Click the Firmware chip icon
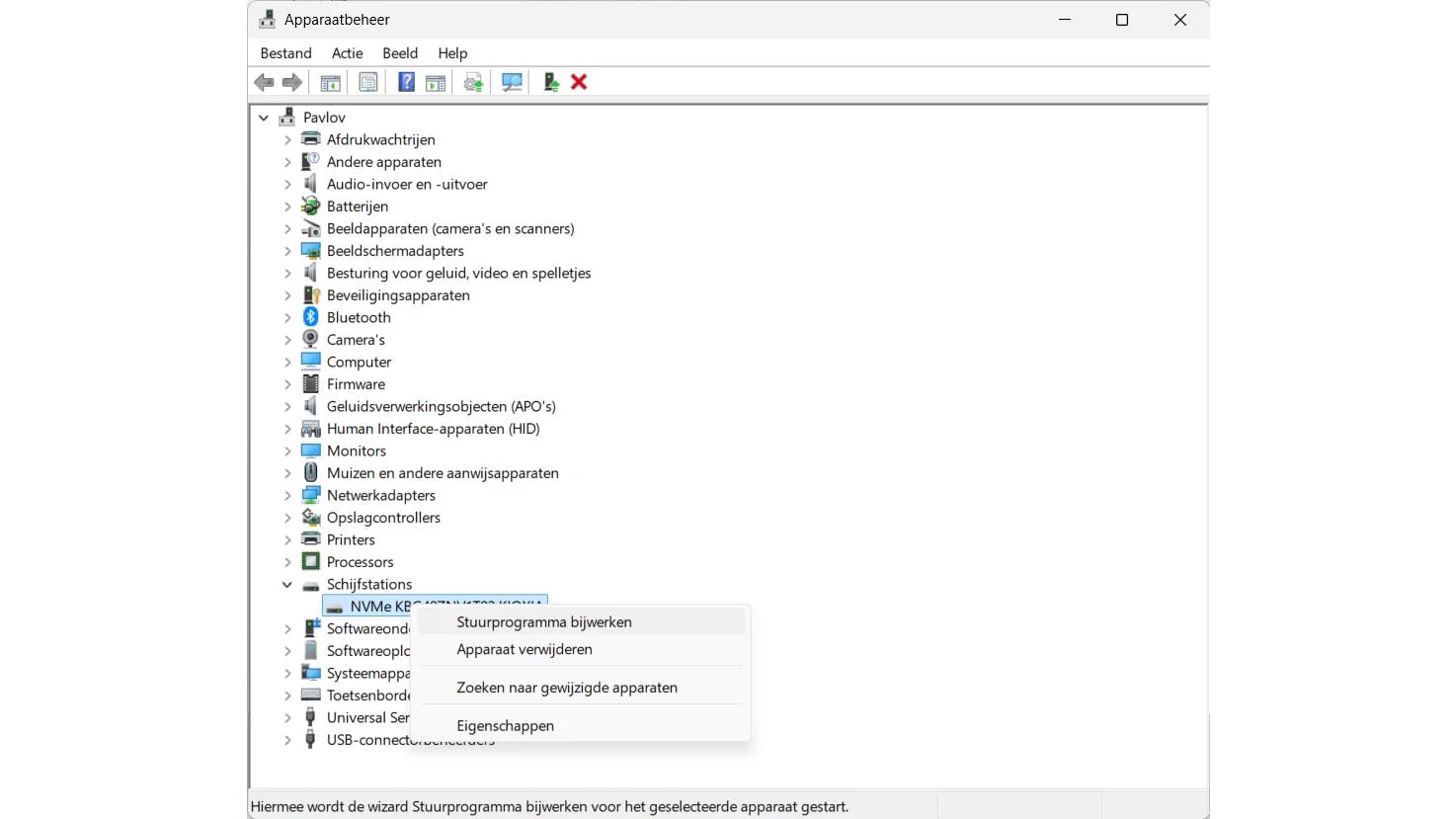1456x819 pixels. coord(311,383)
